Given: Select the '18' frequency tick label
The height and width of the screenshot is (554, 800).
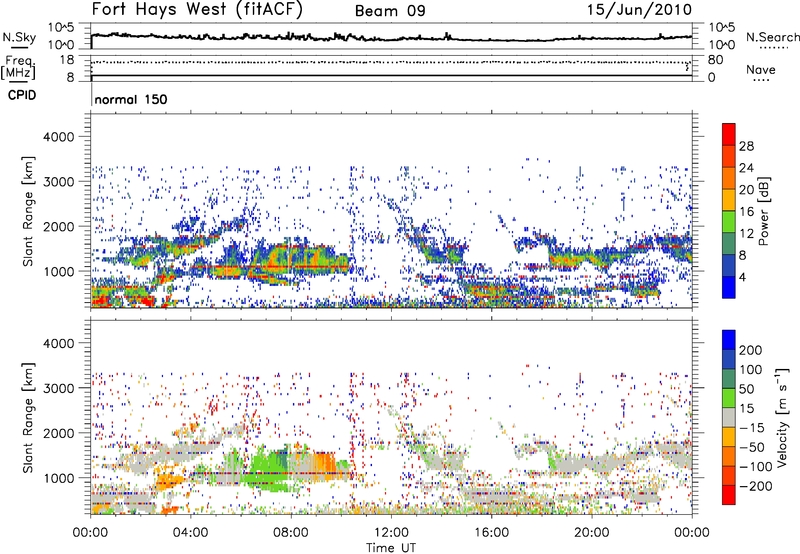Looking at the screenshot, I should (66, 60).
